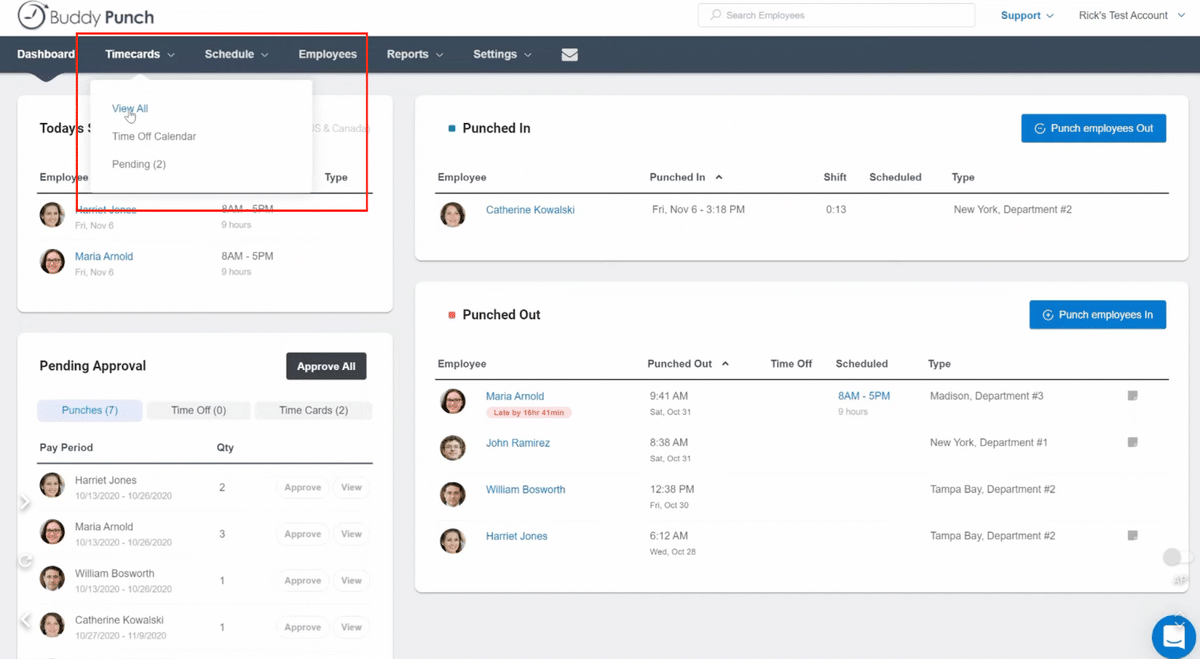Open the Employees page
Viewport: 1200px width, 659px height.
[327, 54]
